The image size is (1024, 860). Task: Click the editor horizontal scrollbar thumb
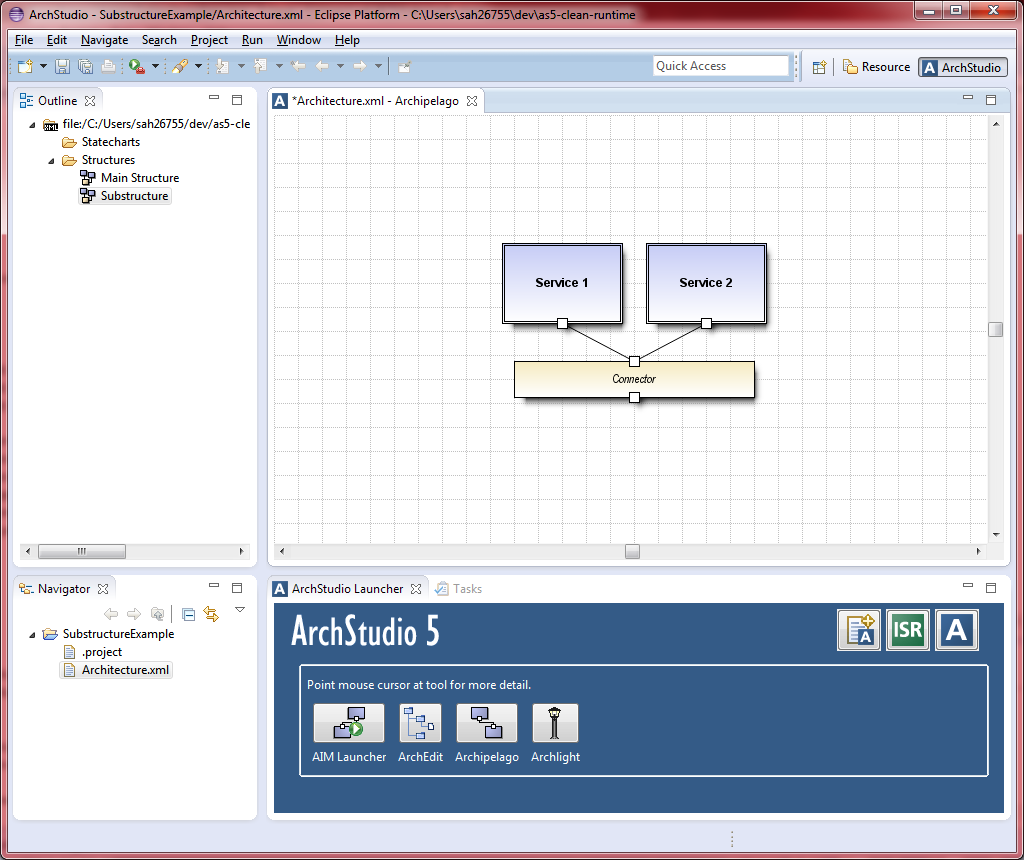[632, 551]
